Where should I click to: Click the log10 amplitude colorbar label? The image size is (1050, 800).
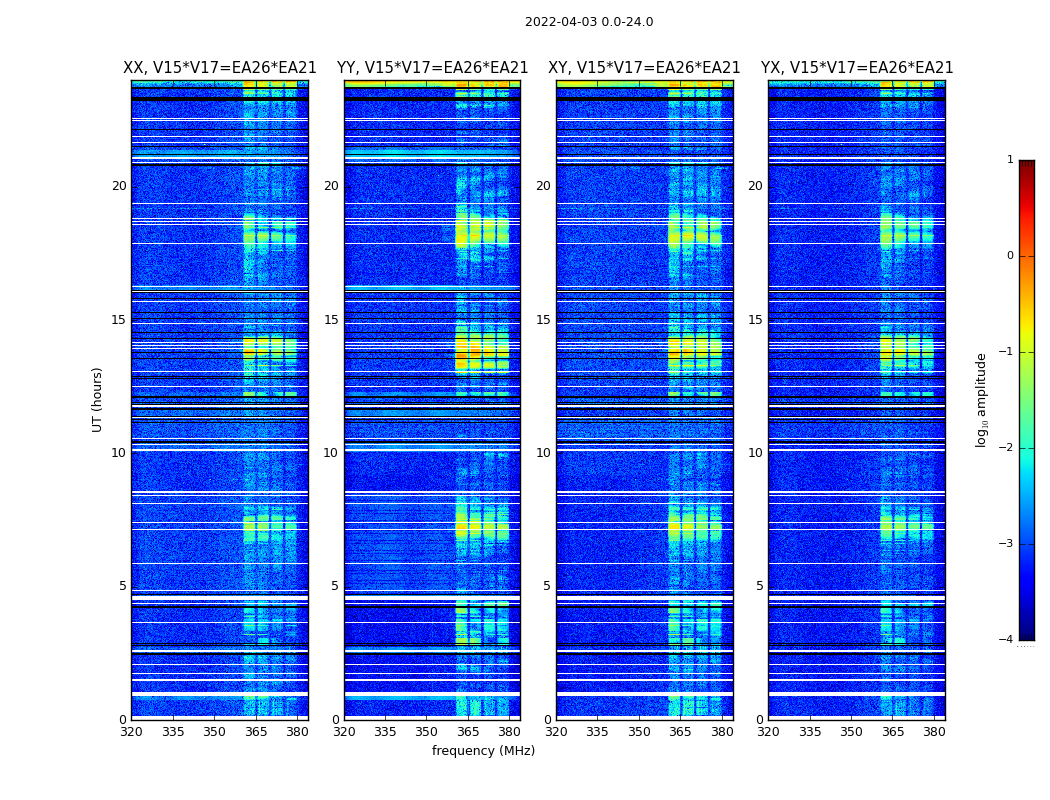click(x=982, y=399)
